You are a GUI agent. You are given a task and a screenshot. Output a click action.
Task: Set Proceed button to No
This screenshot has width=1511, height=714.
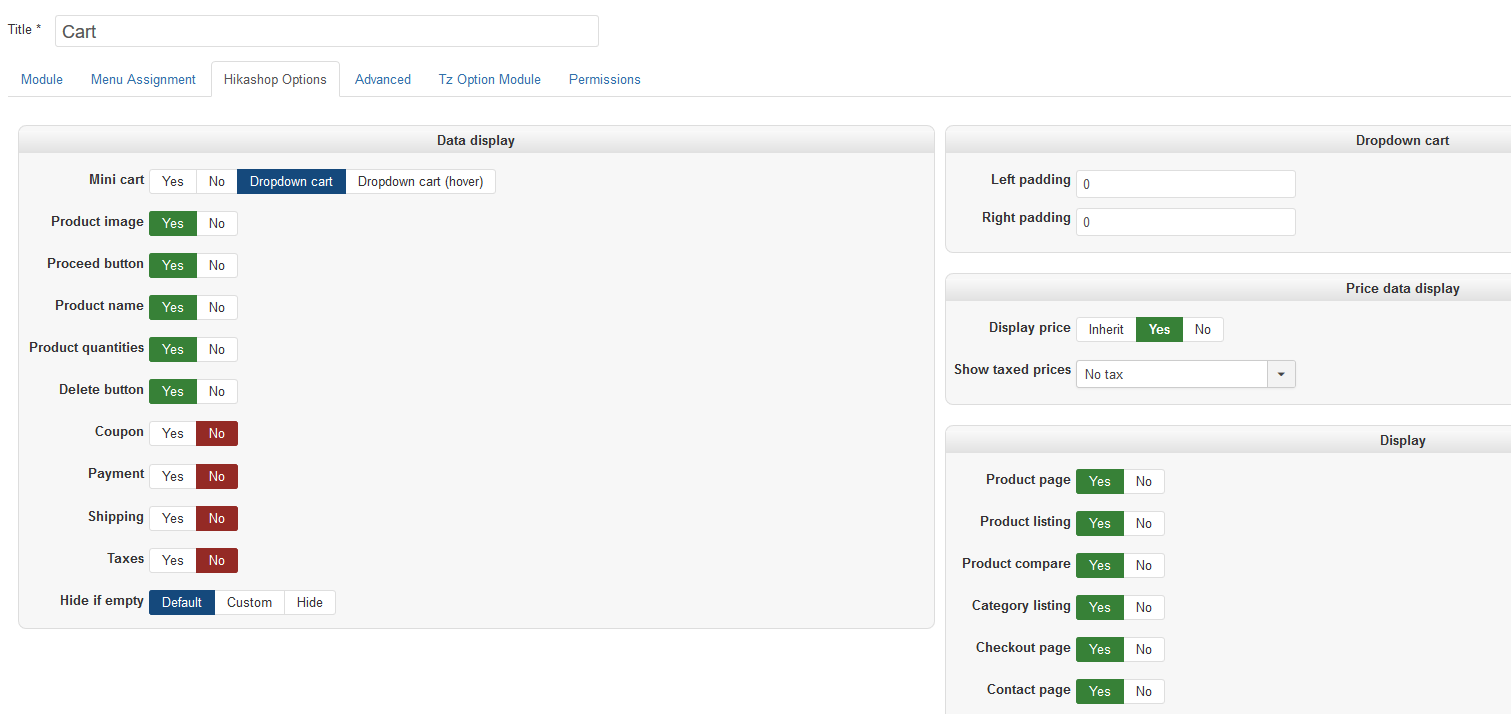click(217, 265)
